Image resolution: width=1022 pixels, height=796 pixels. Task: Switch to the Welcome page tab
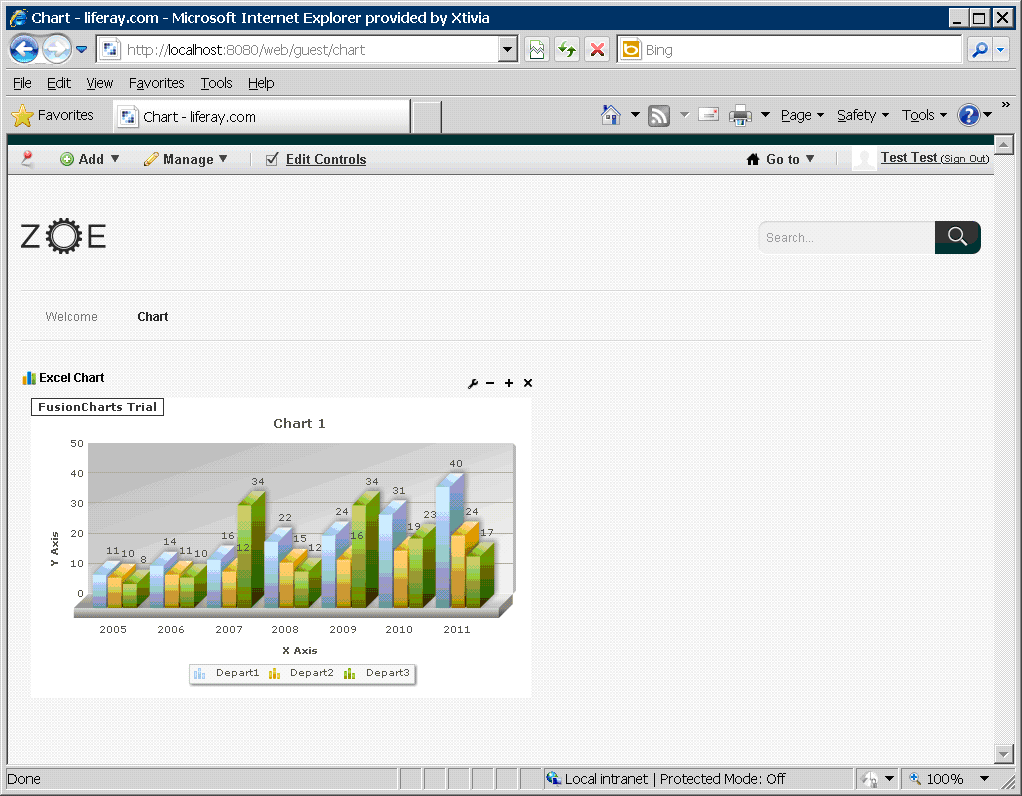(72, 317)
